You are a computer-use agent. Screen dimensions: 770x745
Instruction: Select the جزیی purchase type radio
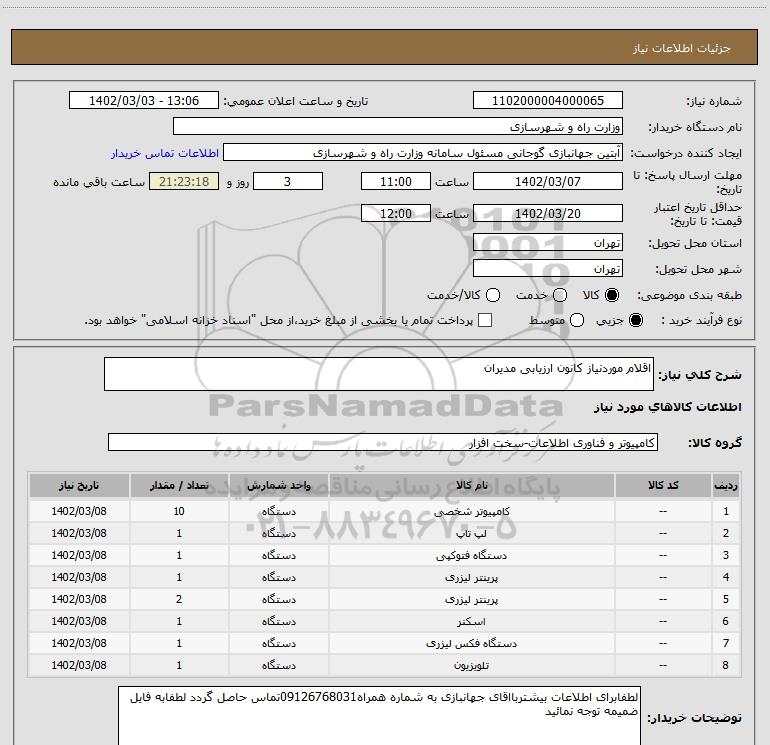point(636,320)
